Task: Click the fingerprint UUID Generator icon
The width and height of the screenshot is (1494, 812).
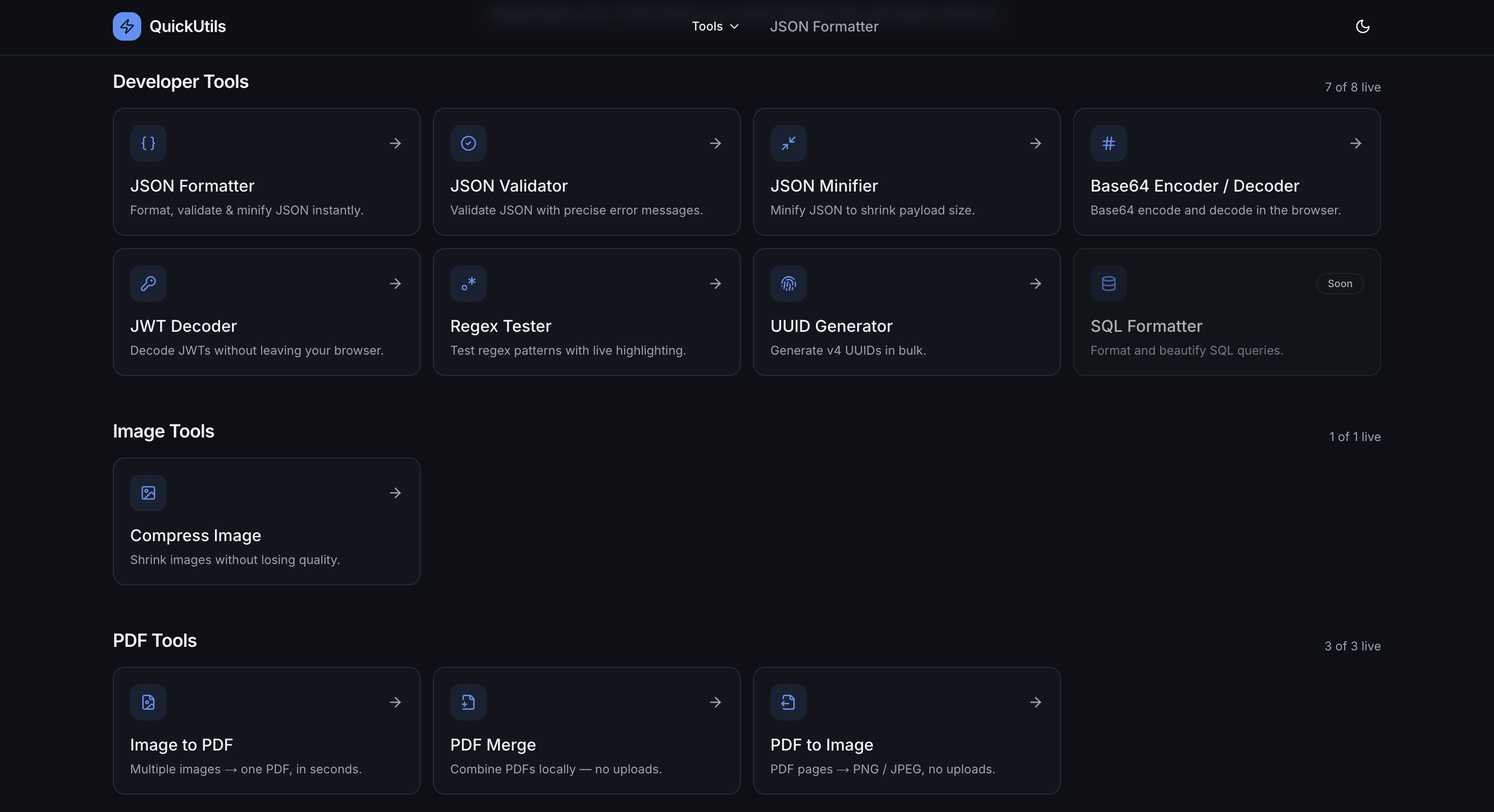Action: [x=788, y=283]
